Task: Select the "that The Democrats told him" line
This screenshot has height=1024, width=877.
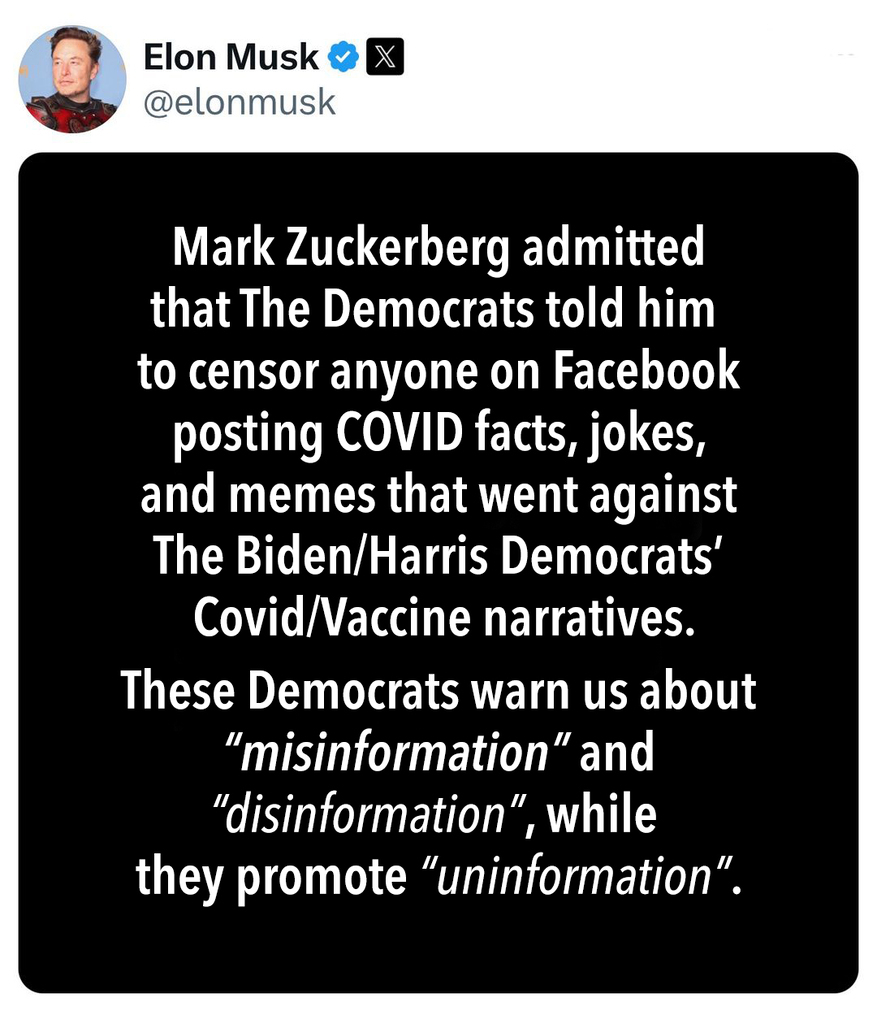Action: (x=432, y=310)
